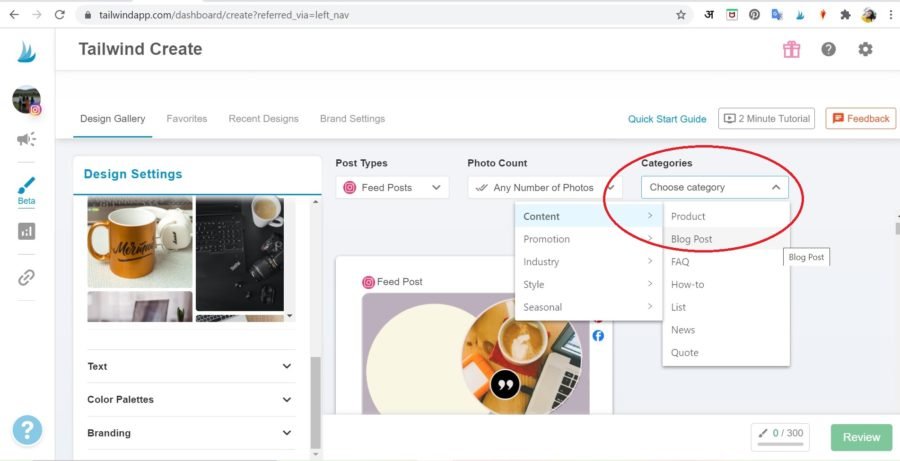
Task: Open the megaphone marketing icon
Action: click(x=27, y=139)
